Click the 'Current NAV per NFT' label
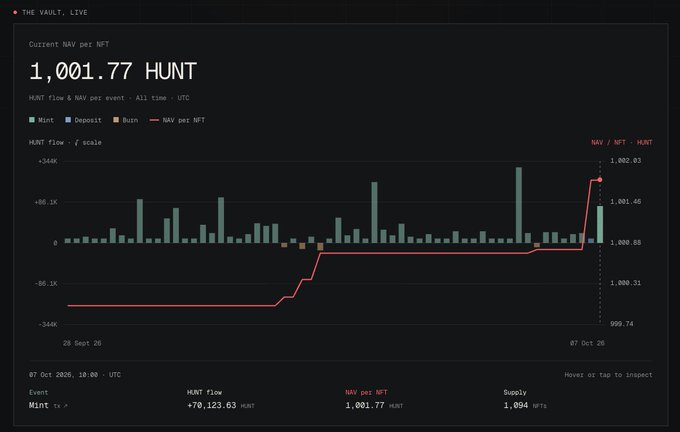The image size is (680, 432). point(69,44)
